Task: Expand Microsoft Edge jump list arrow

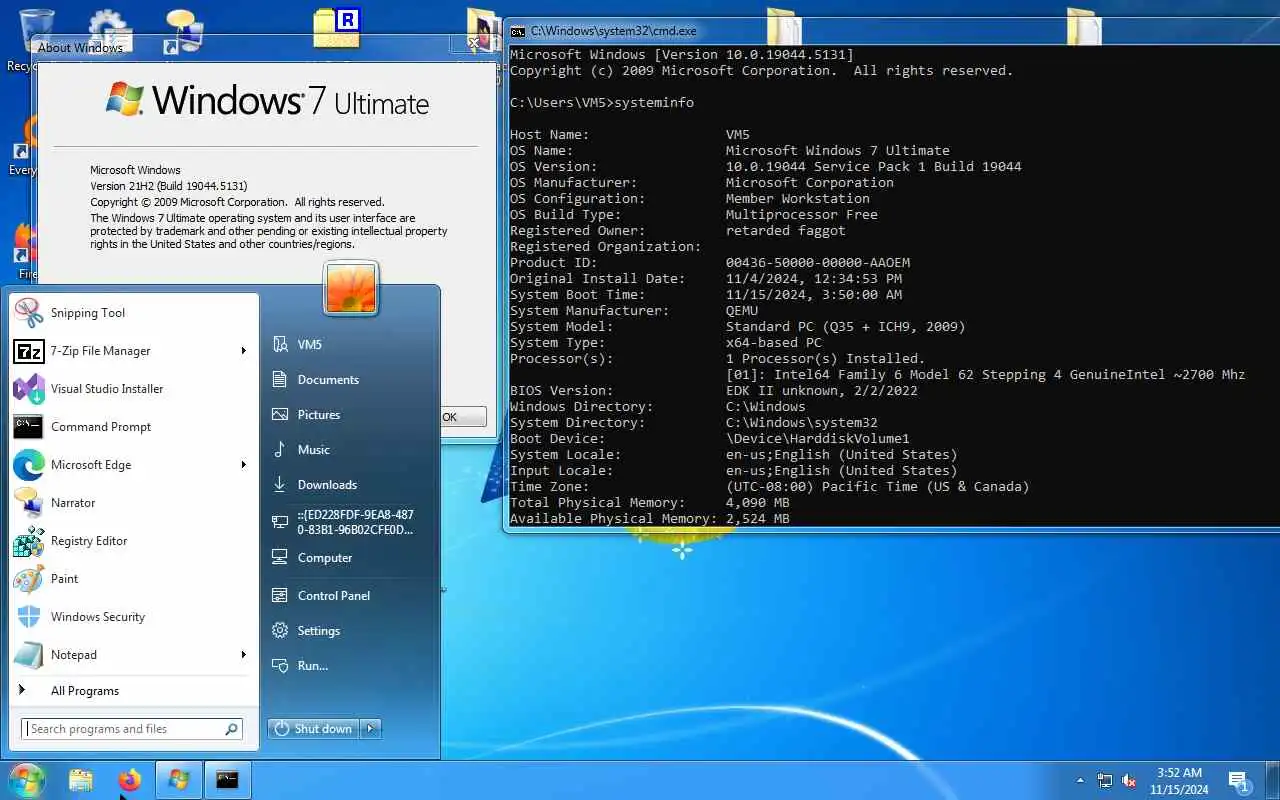Action: tap(244, 465)
